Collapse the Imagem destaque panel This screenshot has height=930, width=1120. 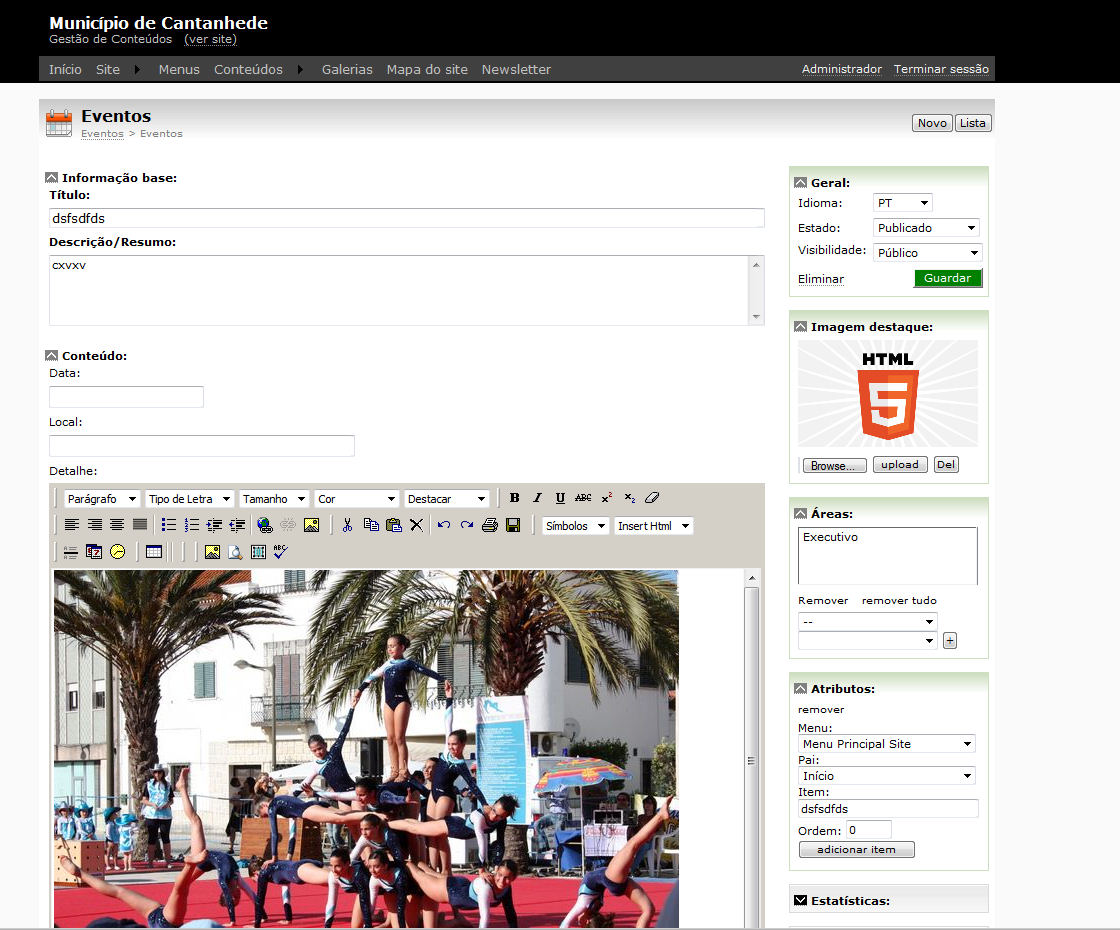tap(800, 327)
